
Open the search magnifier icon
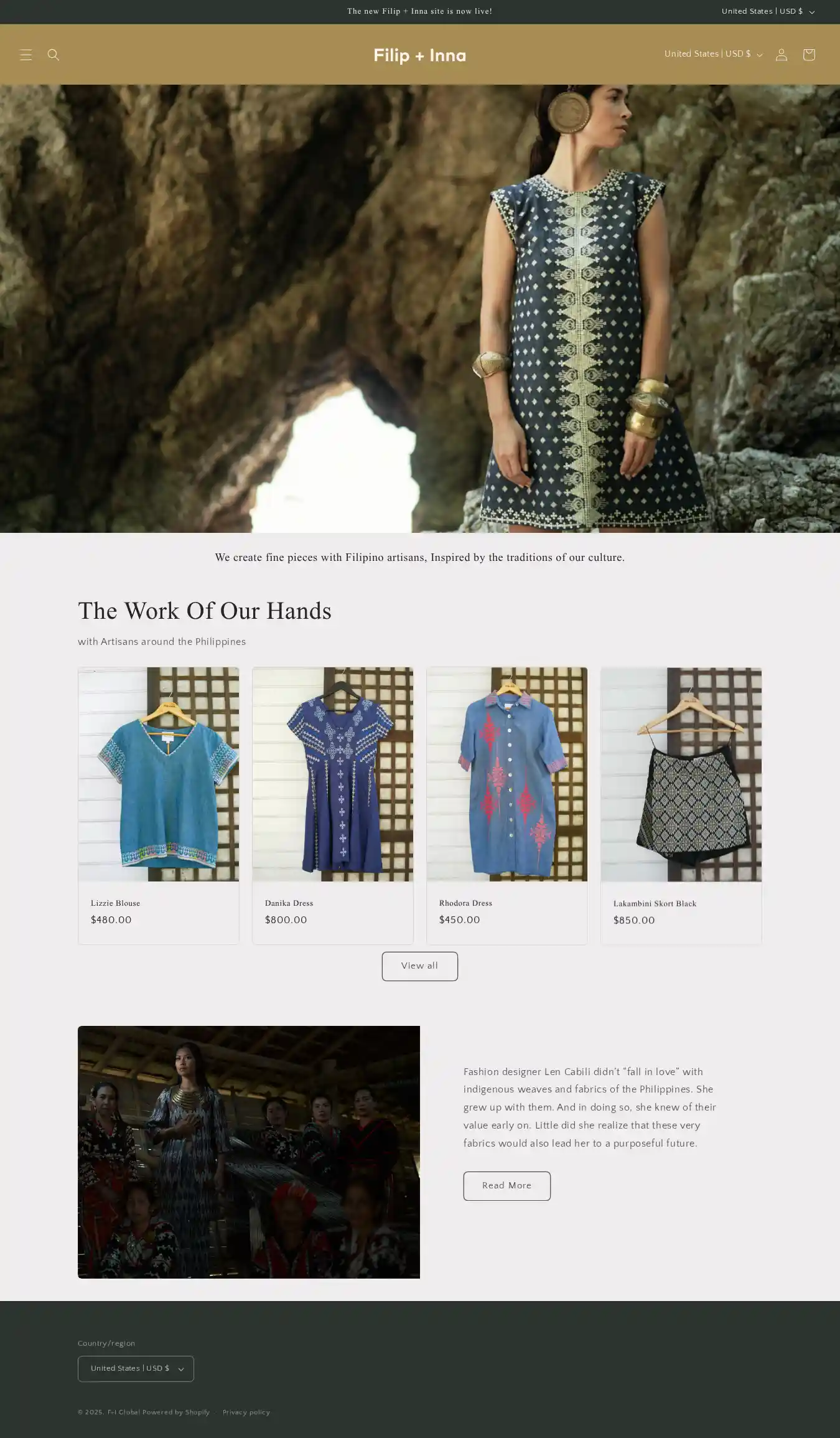[x=54, y=55]
